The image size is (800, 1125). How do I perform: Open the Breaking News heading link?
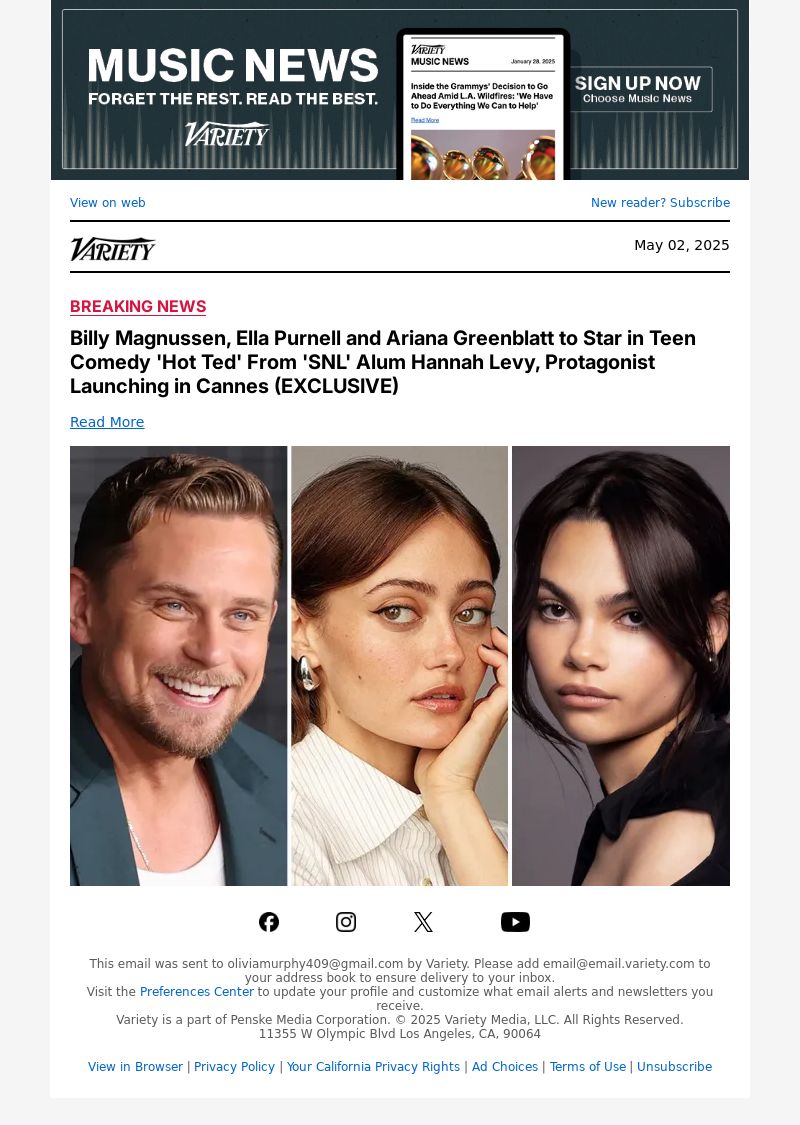click(138, 306)
